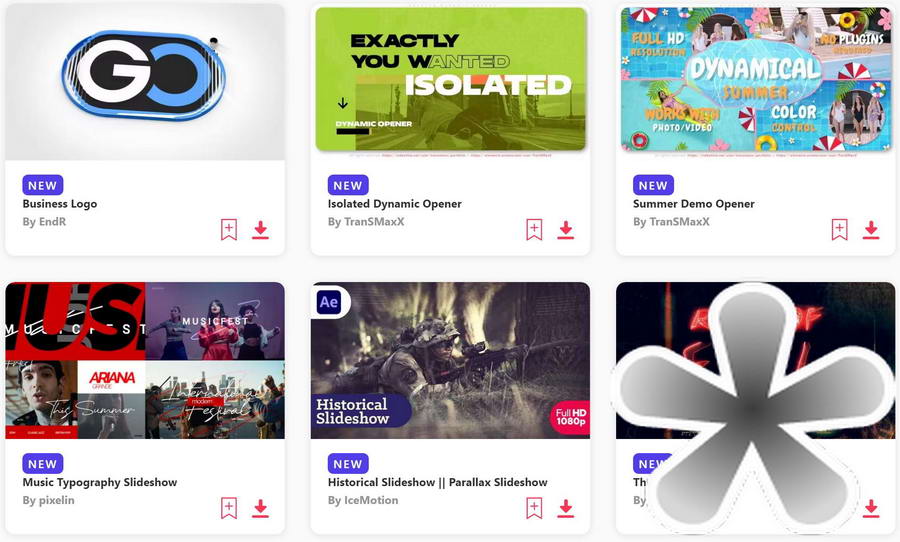Screen dimensions: 900x542
Task: Open Isolated Dynamic Opener title link
Action: tap(394, 204)
